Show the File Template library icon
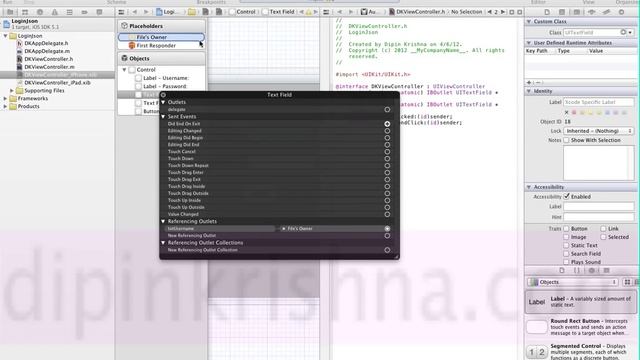640x360 pixels. (x=562, y=270)
